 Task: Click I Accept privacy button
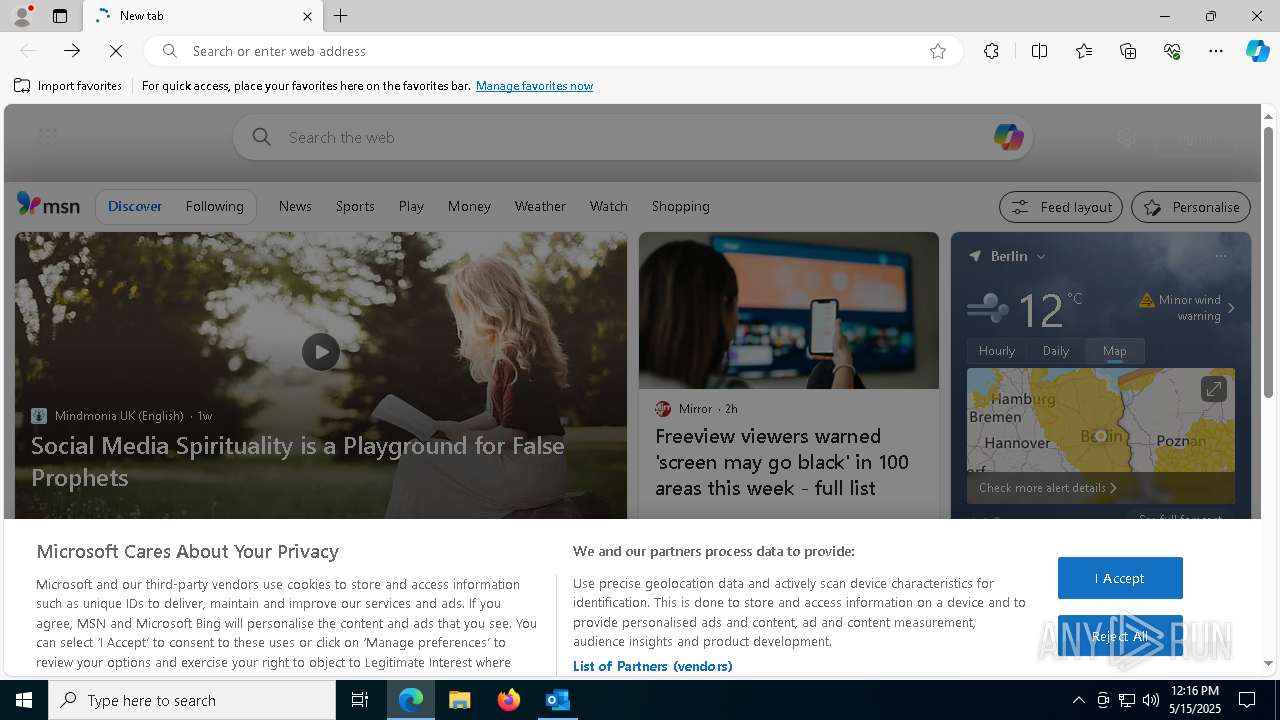pos(1120,578)
